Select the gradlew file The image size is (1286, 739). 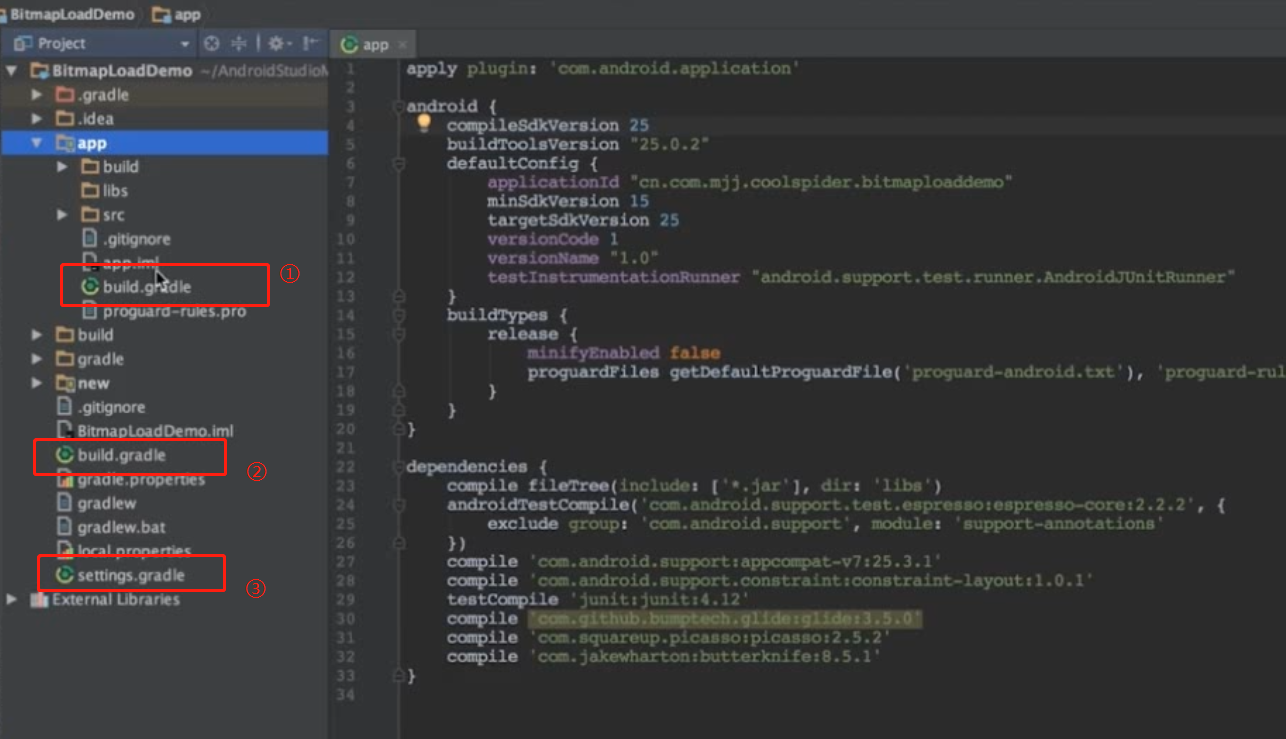pos(106,503)
